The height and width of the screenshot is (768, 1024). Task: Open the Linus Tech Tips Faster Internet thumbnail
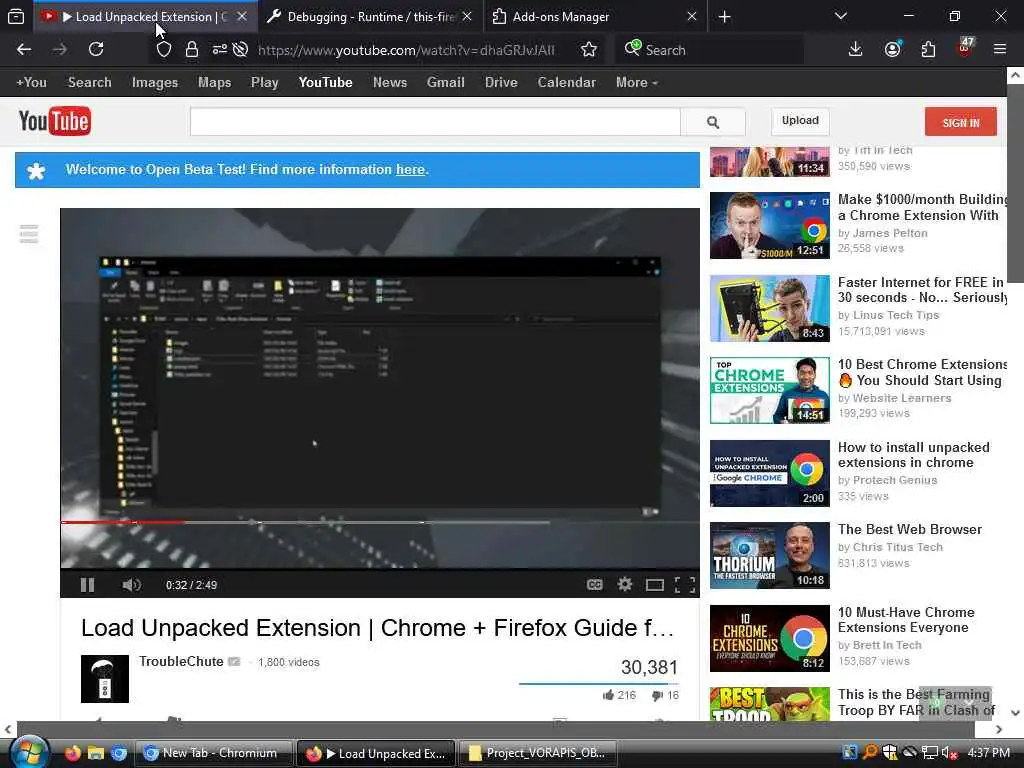(x=770, y=308)
